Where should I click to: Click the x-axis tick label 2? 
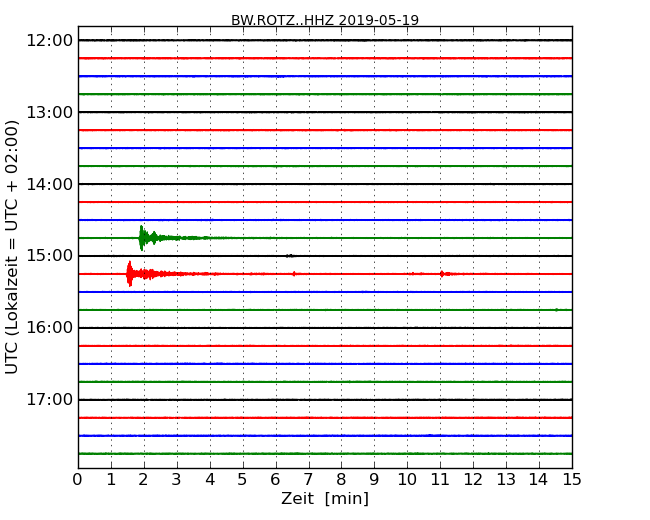pos(143,480)
